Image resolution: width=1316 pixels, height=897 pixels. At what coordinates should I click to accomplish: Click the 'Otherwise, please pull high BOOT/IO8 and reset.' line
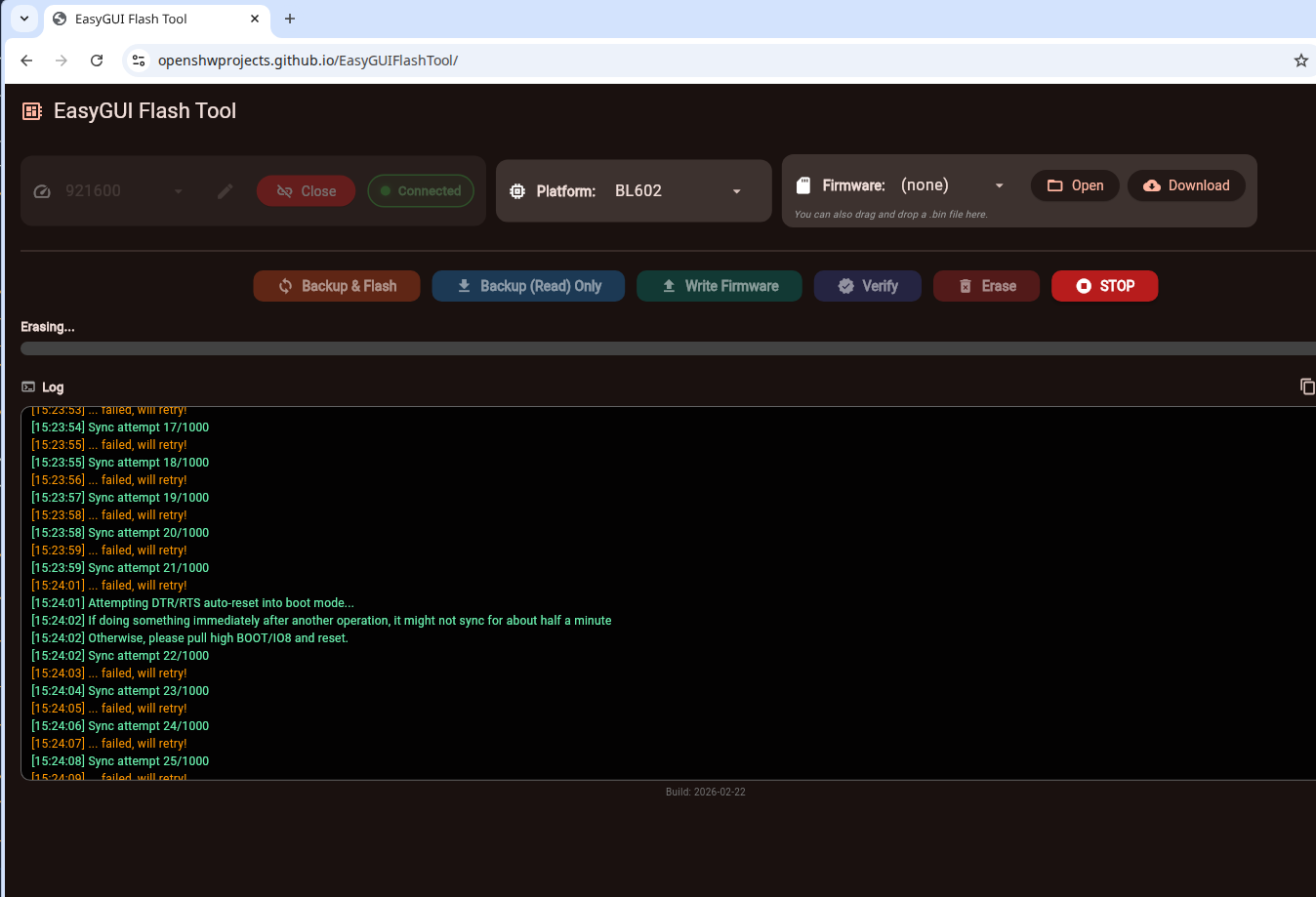pos(189,638)
